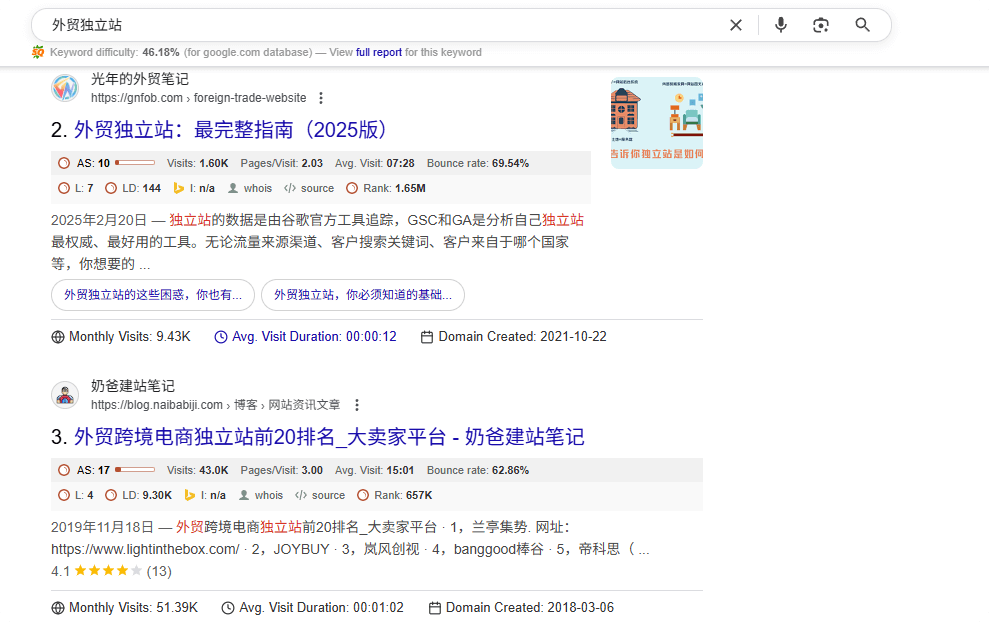
Task: Select the 外贸独立站，你必须知道的基础 chip
Action: tap(362, 295)
